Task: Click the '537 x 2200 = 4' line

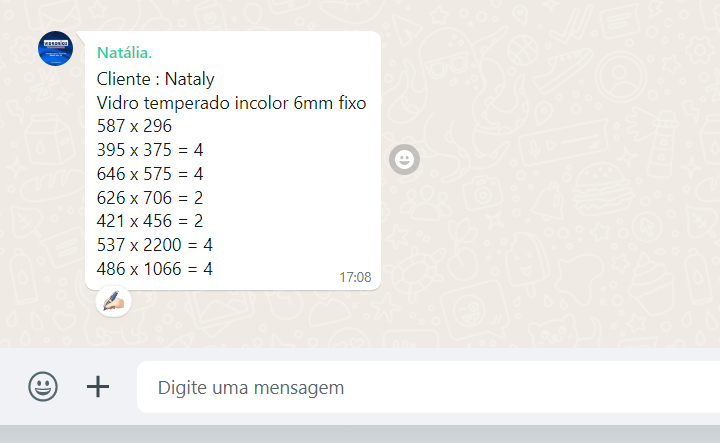Action: click(154, 245)
